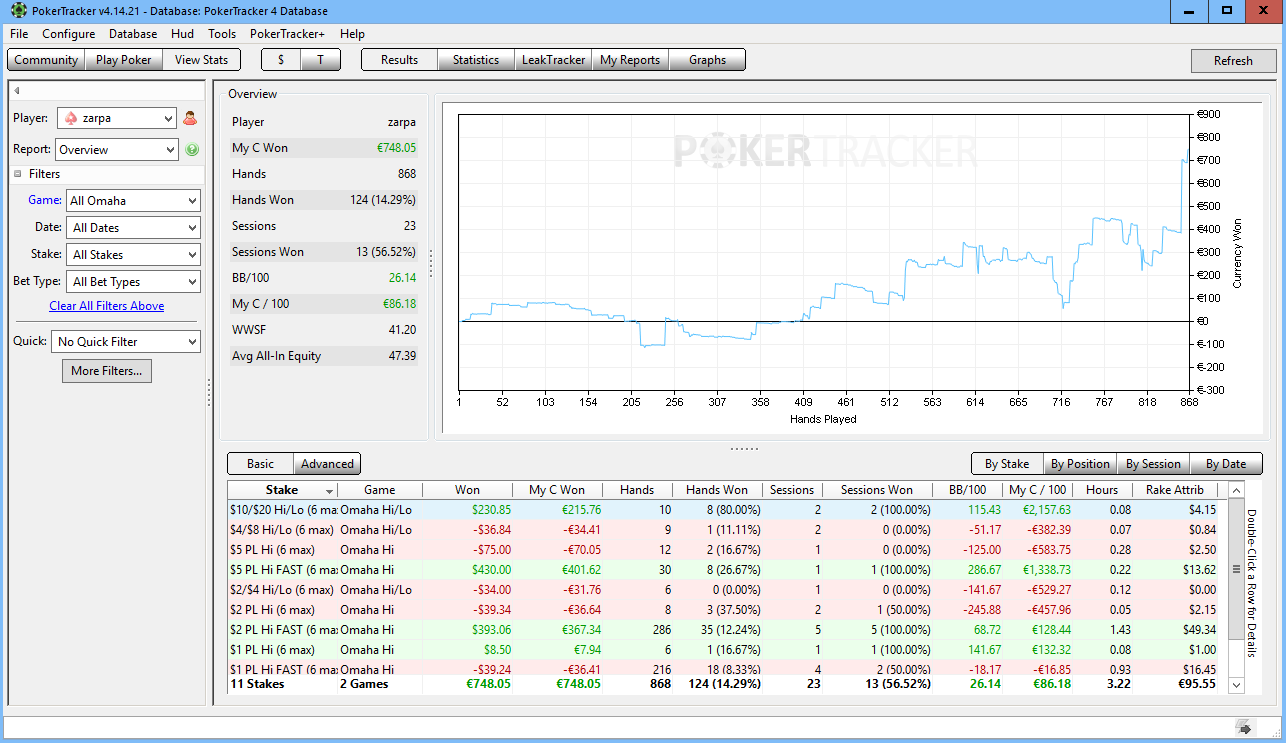Switch to the By Session tab
This screenshot has width=1286, height=743.
tap(1152, 464)
